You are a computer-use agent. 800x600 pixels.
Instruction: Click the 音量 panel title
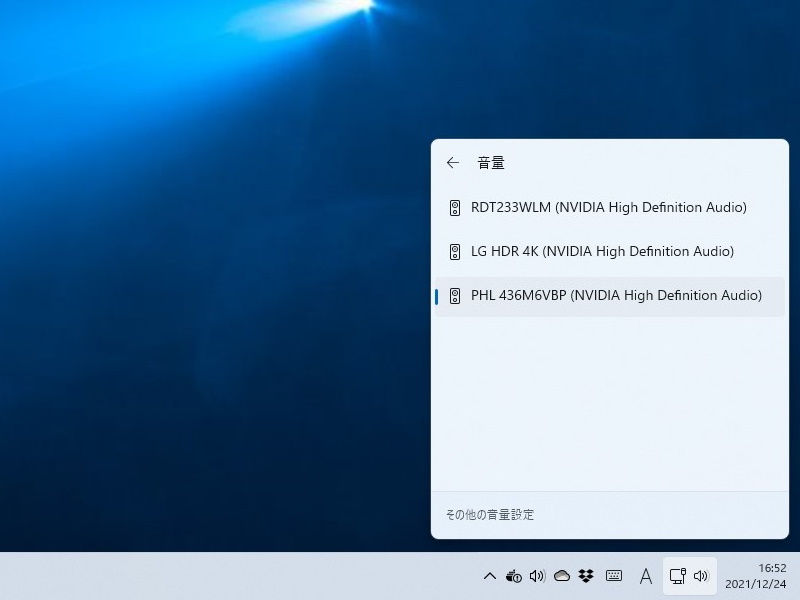(x=491, y=163)
